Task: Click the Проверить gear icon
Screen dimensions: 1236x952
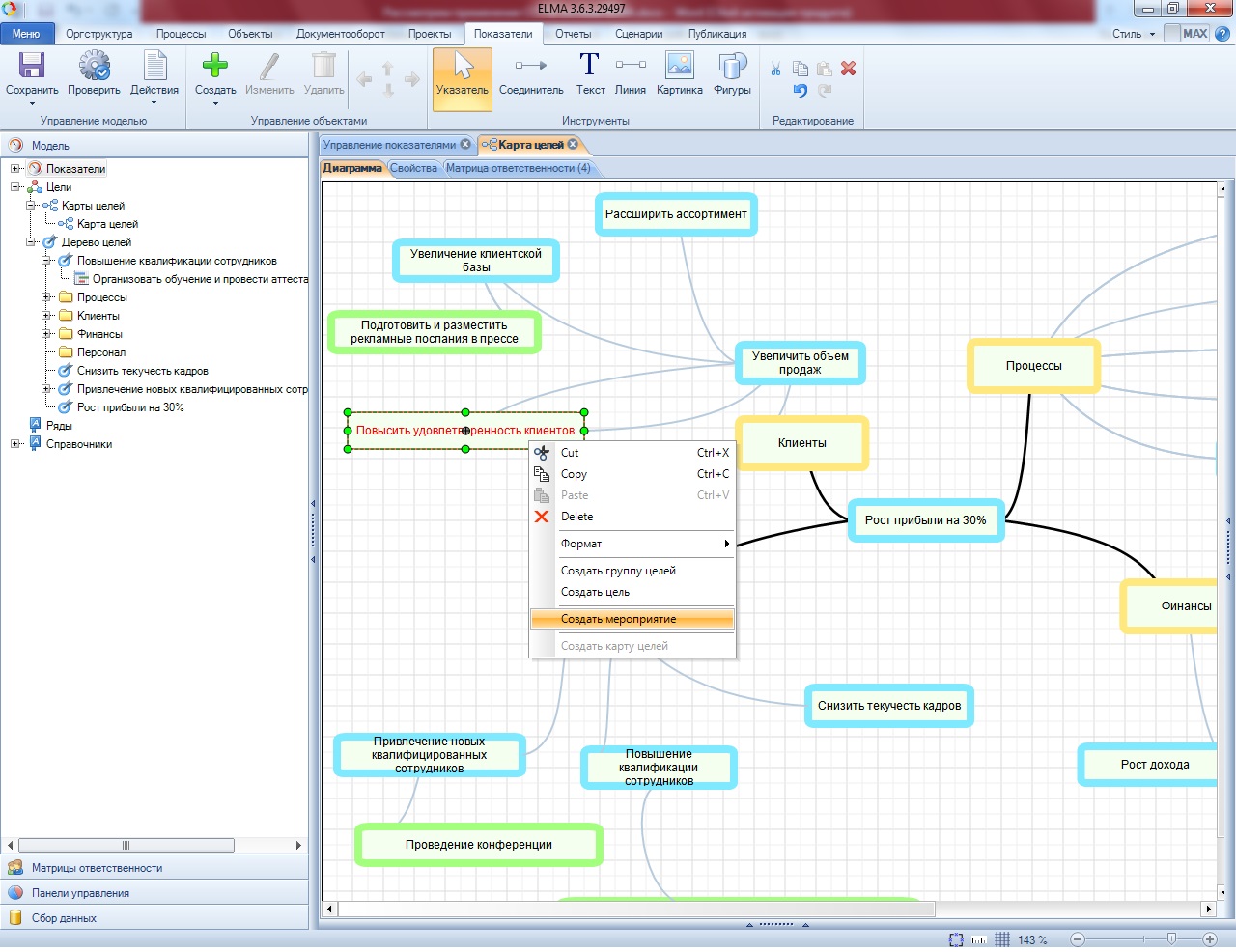Action: [x=94, y=66]
